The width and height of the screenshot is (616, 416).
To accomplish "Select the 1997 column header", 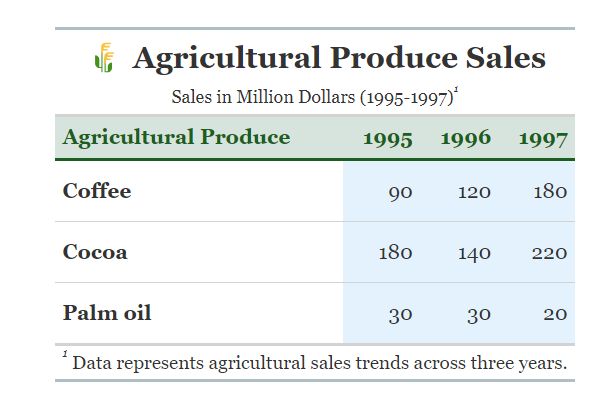I will tap(543, 138).
